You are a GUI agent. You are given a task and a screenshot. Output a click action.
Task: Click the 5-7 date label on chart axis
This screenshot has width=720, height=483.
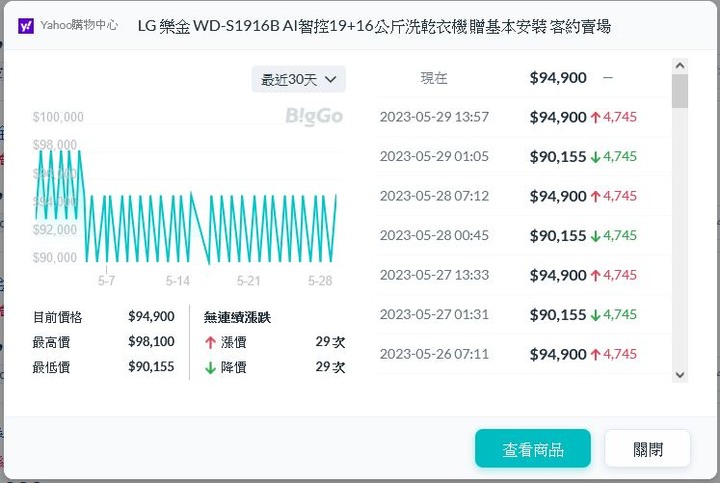coord(106,281)
